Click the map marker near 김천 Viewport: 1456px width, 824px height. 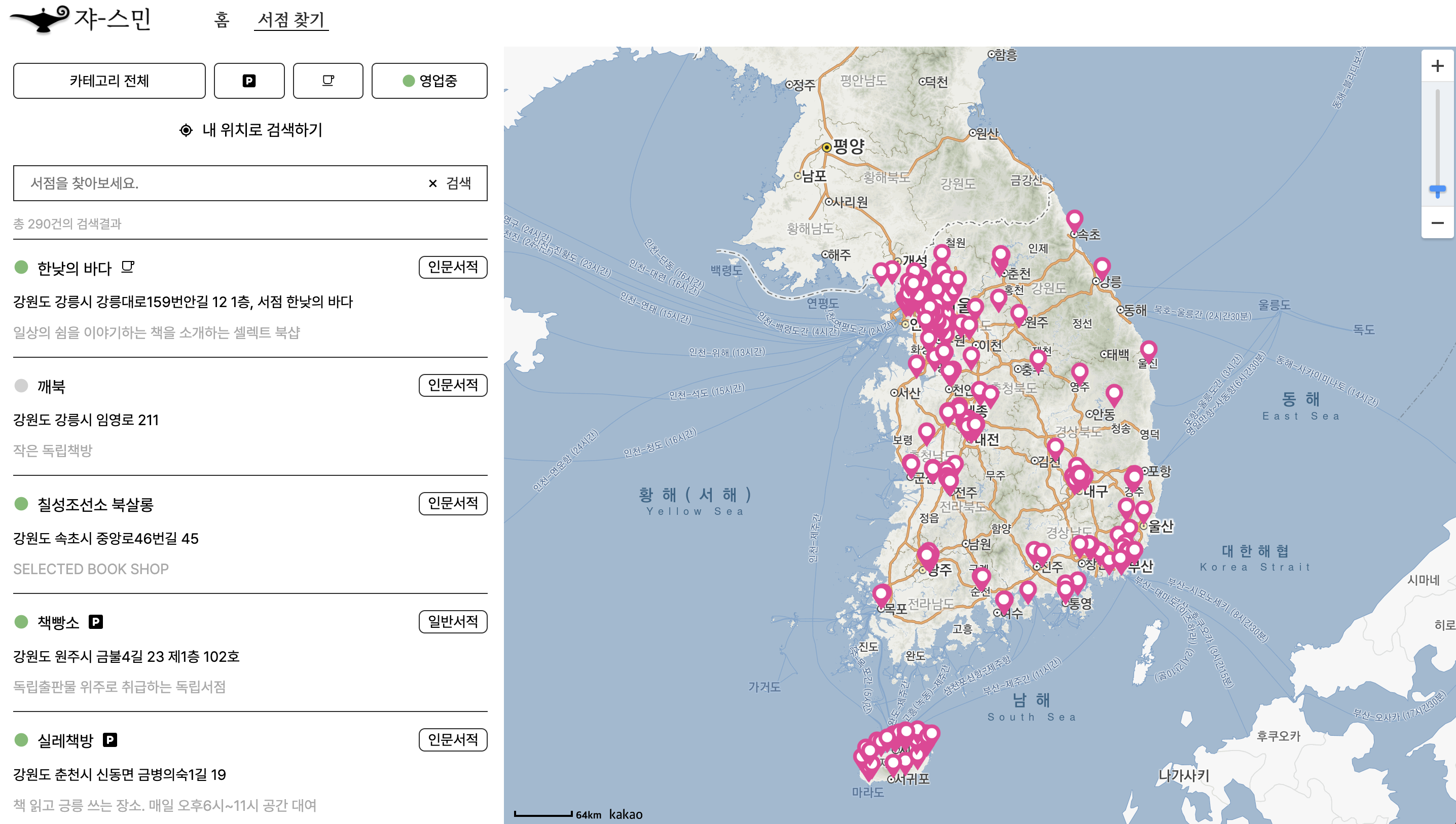click(x=1054, y=450)
